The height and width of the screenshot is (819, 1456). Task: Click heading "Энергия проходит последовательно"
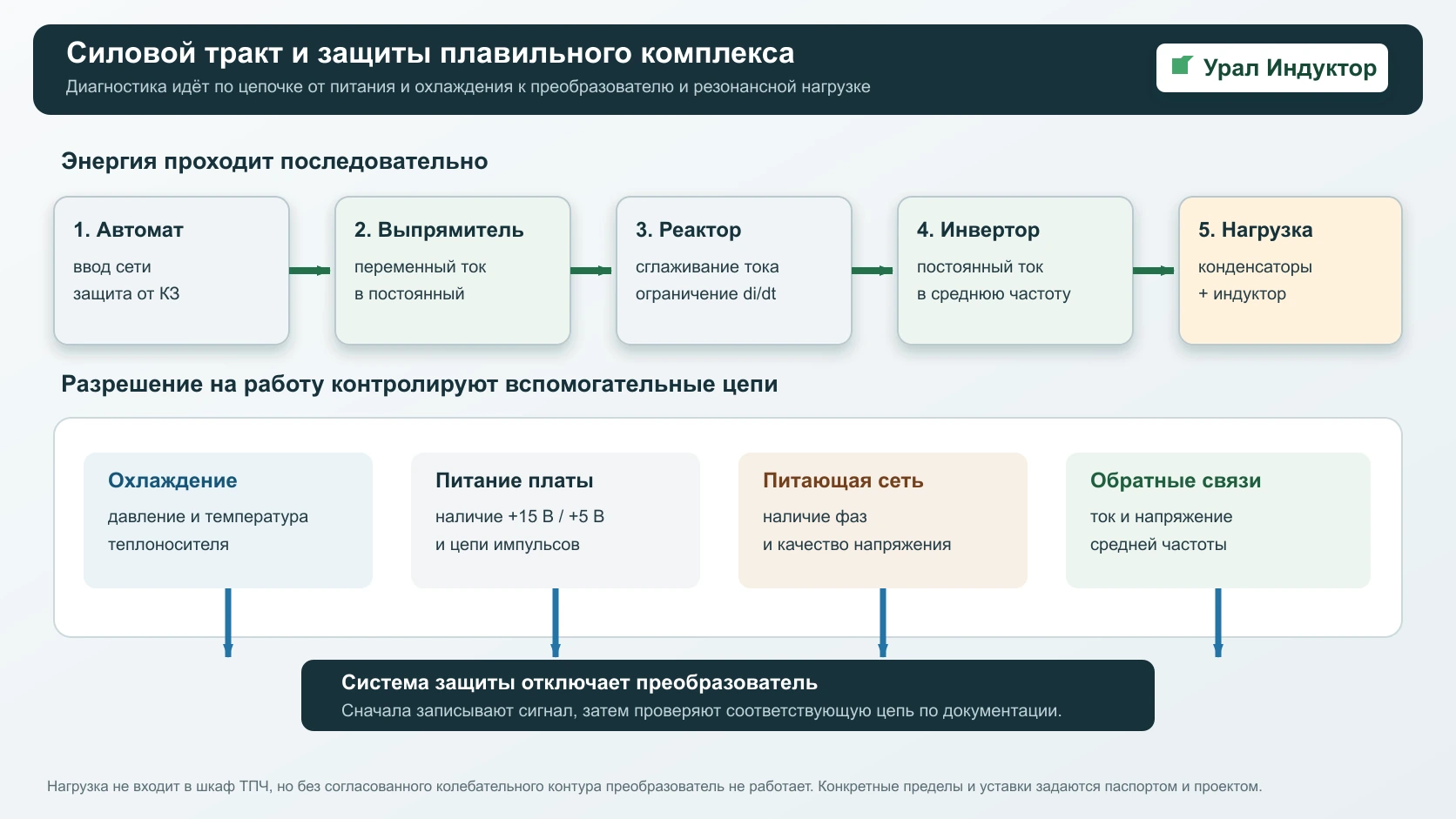coord(274,161)
